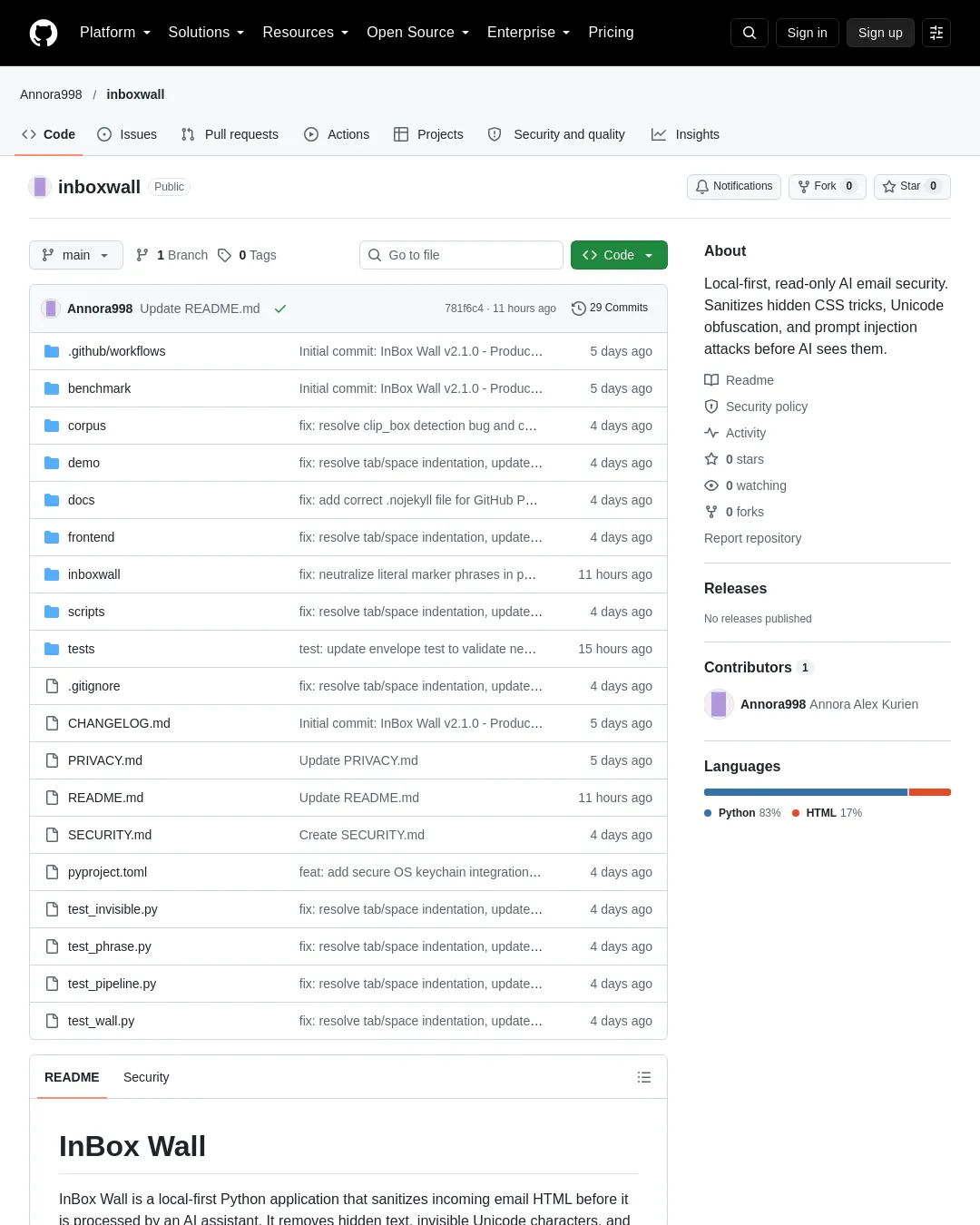Click the benchmark folder icon

click(x=52, y=388)
